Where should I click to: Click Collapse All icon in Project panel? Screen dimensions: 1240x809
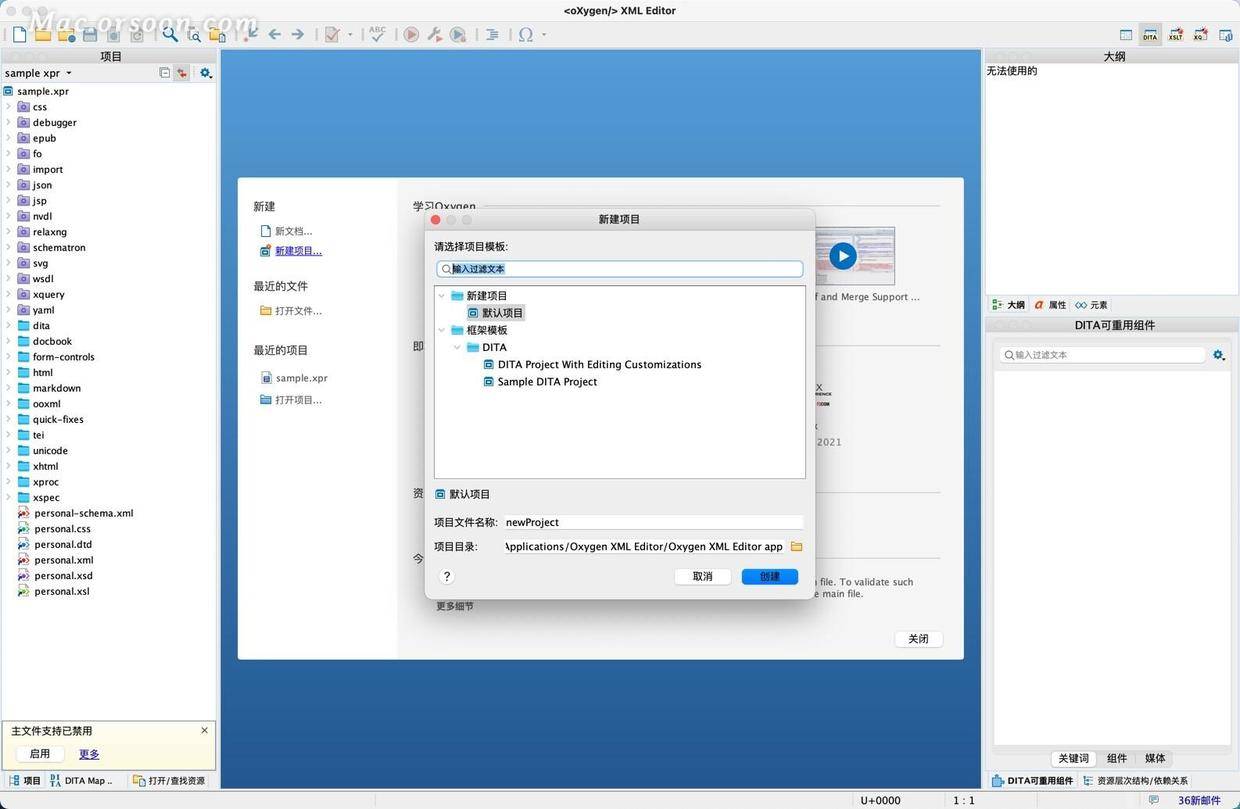pos(165,73)
